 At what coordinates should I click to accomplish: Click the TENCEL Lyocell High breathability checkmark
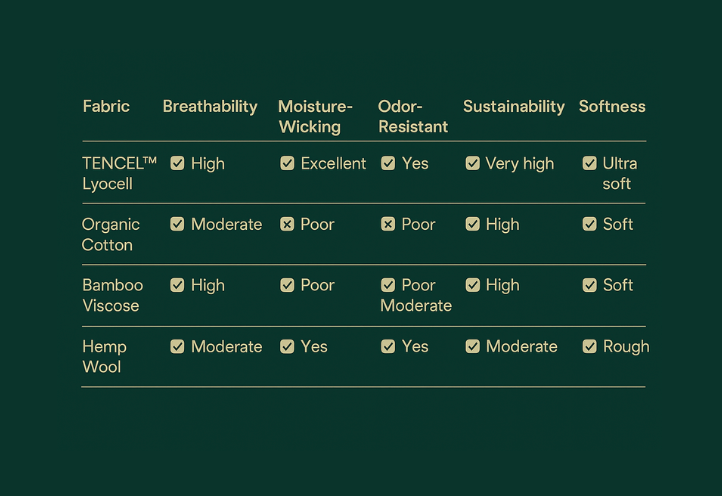point(177,163)
